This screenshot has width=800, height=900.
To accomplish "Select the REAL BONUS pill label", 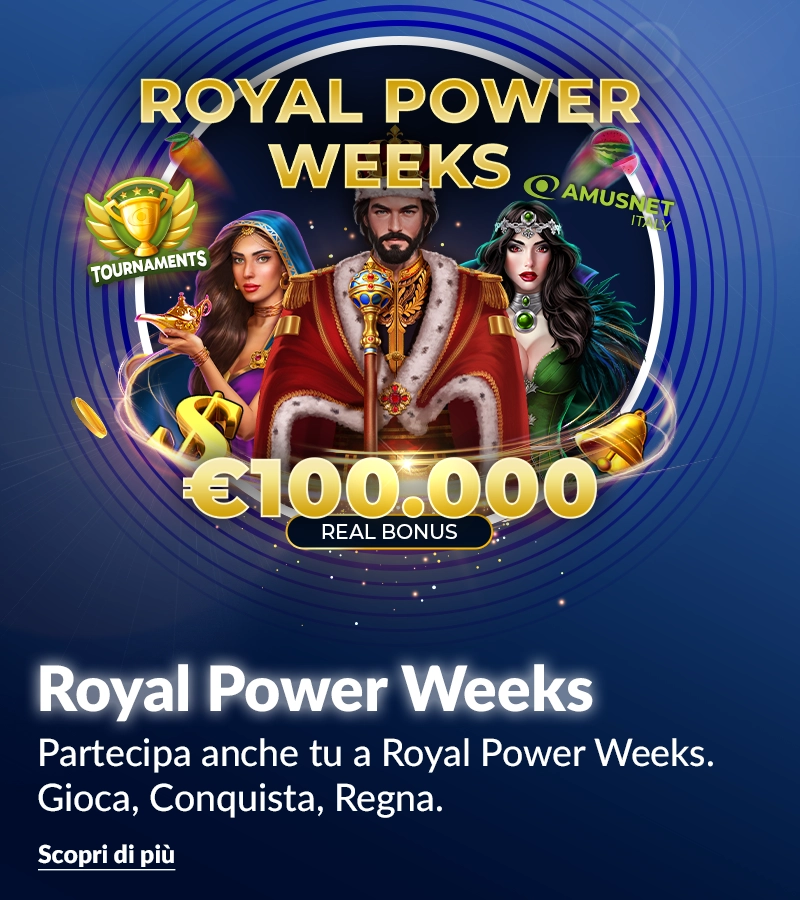I will point(389,532).
